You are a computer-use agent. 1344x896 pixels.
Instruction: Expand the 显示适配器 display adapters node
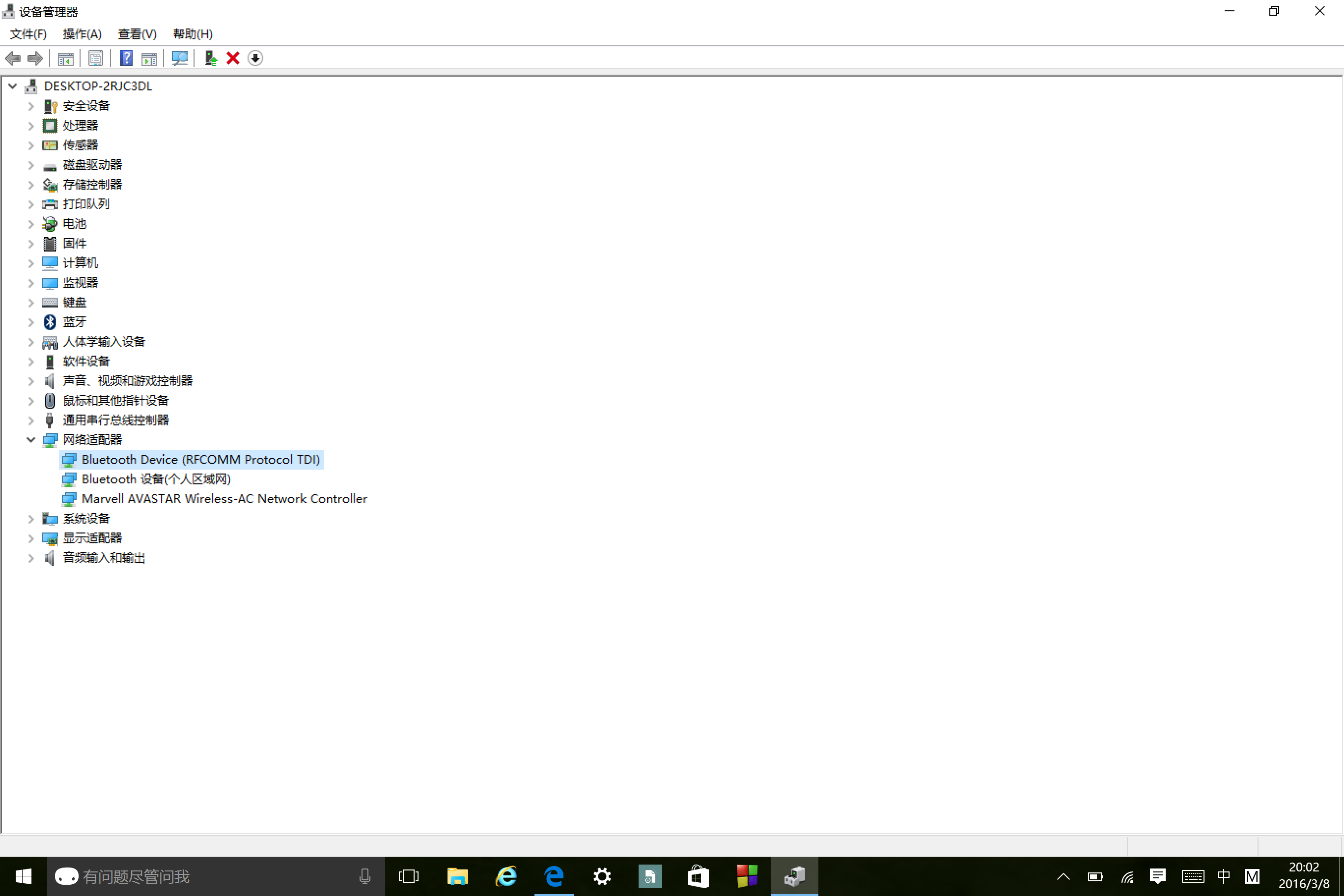[31, 538]
